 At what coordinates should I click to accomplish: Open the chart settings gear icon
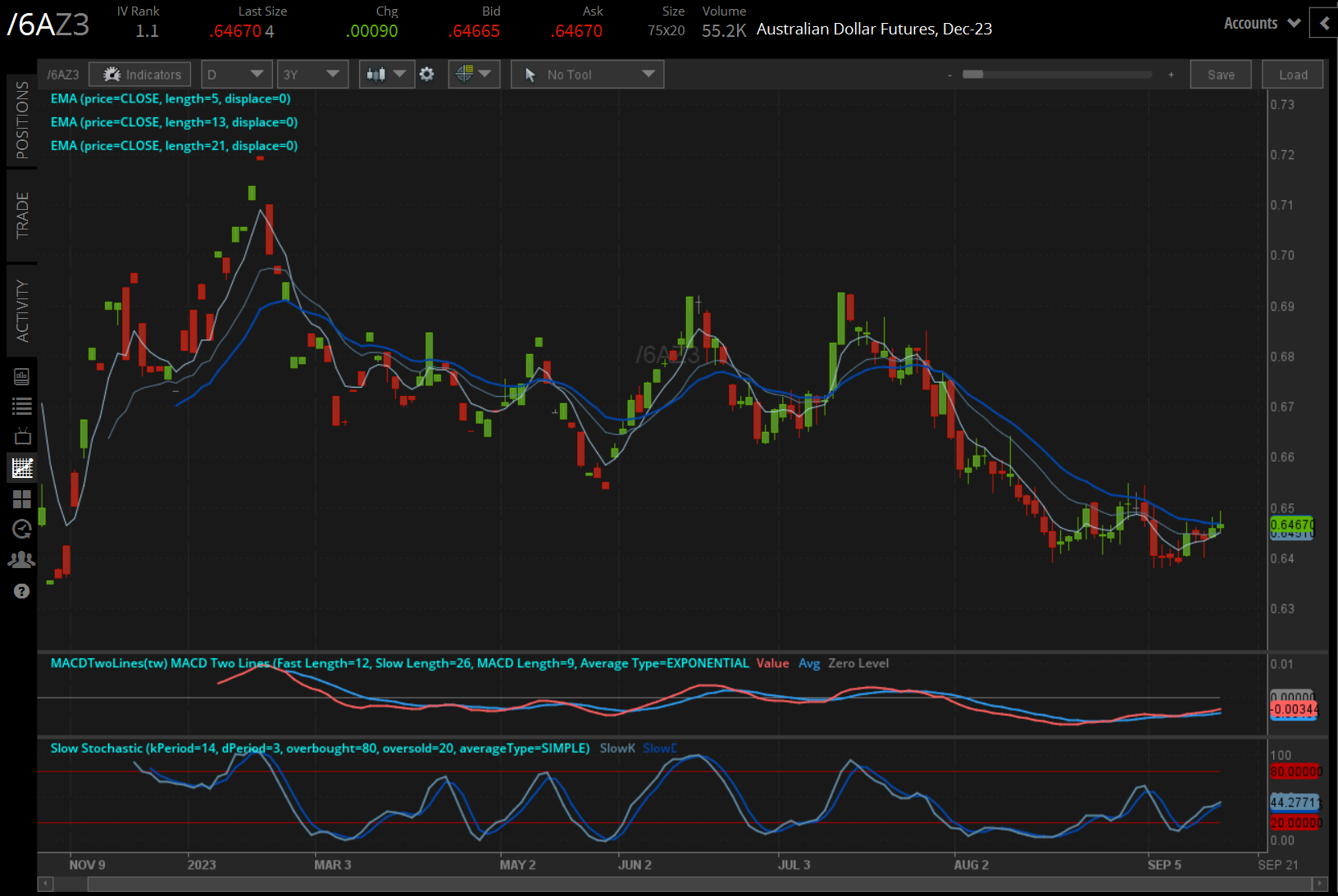426,75
